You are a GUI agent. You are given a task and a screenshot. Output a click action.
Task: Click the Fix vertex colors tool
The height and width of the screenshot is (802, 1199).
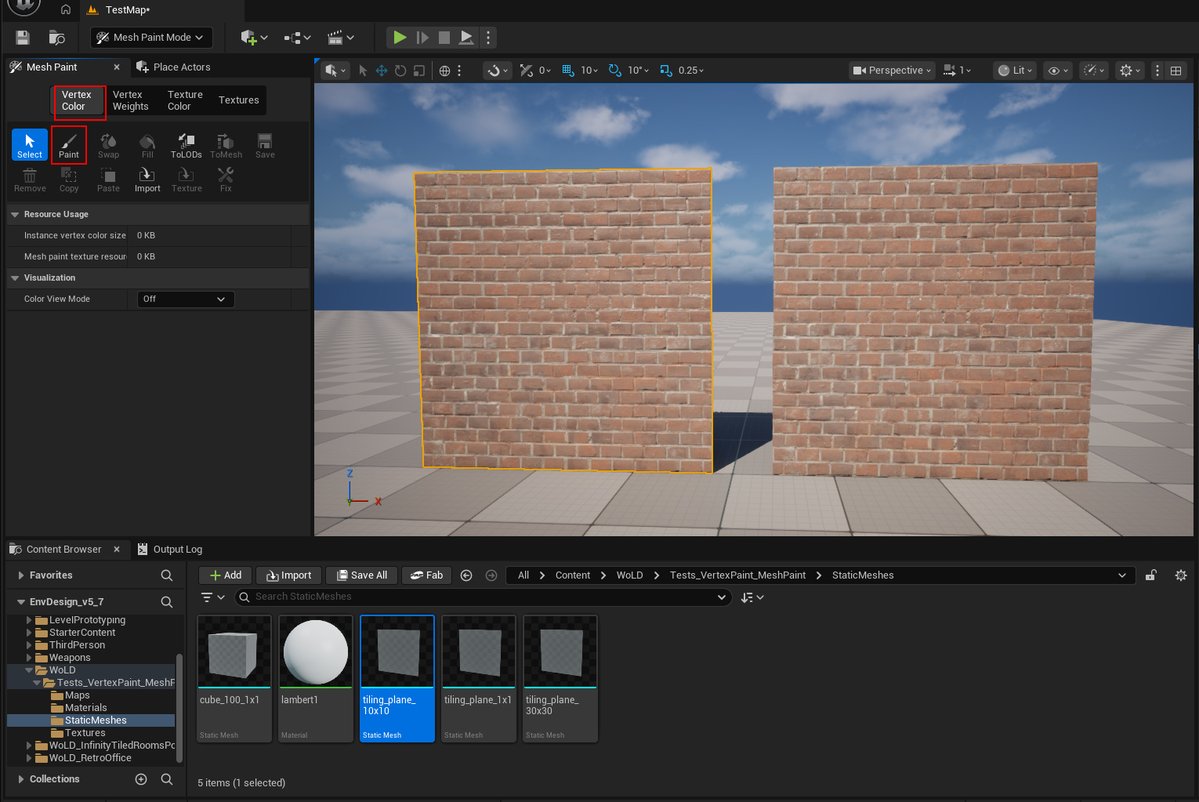click(226, 180)
